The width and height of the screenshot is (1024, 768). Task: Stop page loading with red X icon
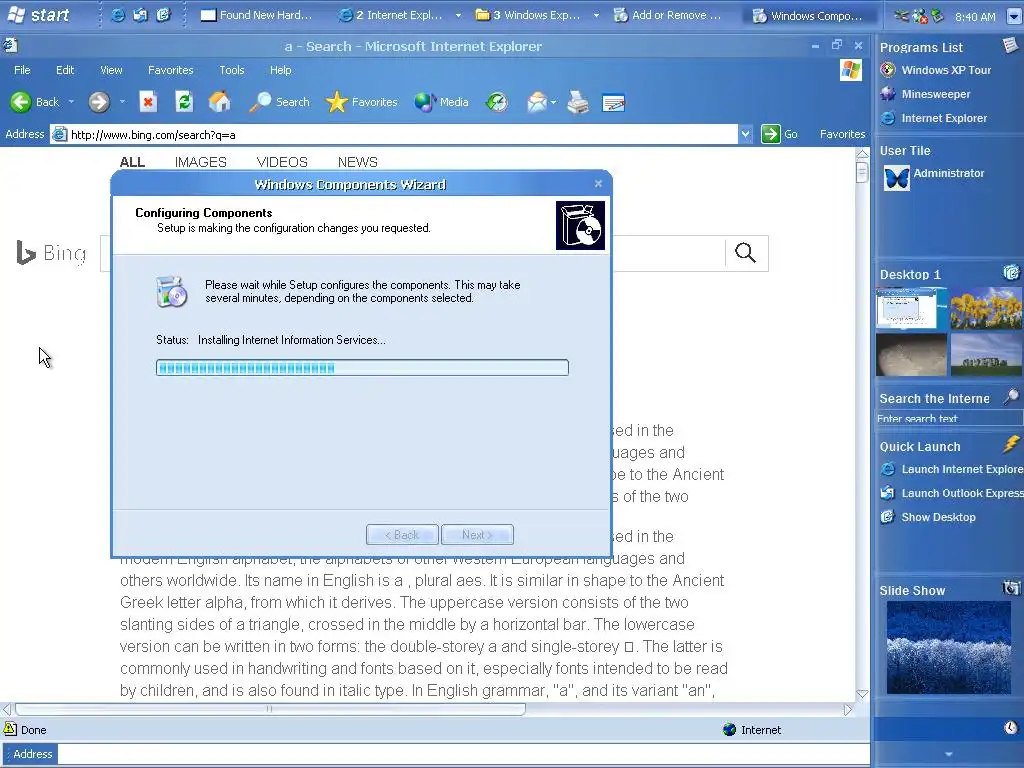pyautogui.click(x=148, y=102)
